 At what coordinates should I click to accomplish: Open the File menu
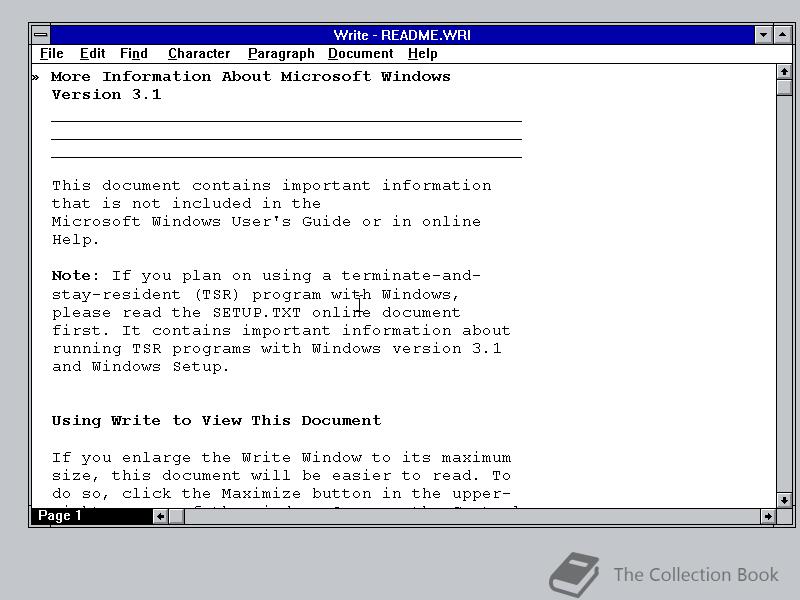52,54
